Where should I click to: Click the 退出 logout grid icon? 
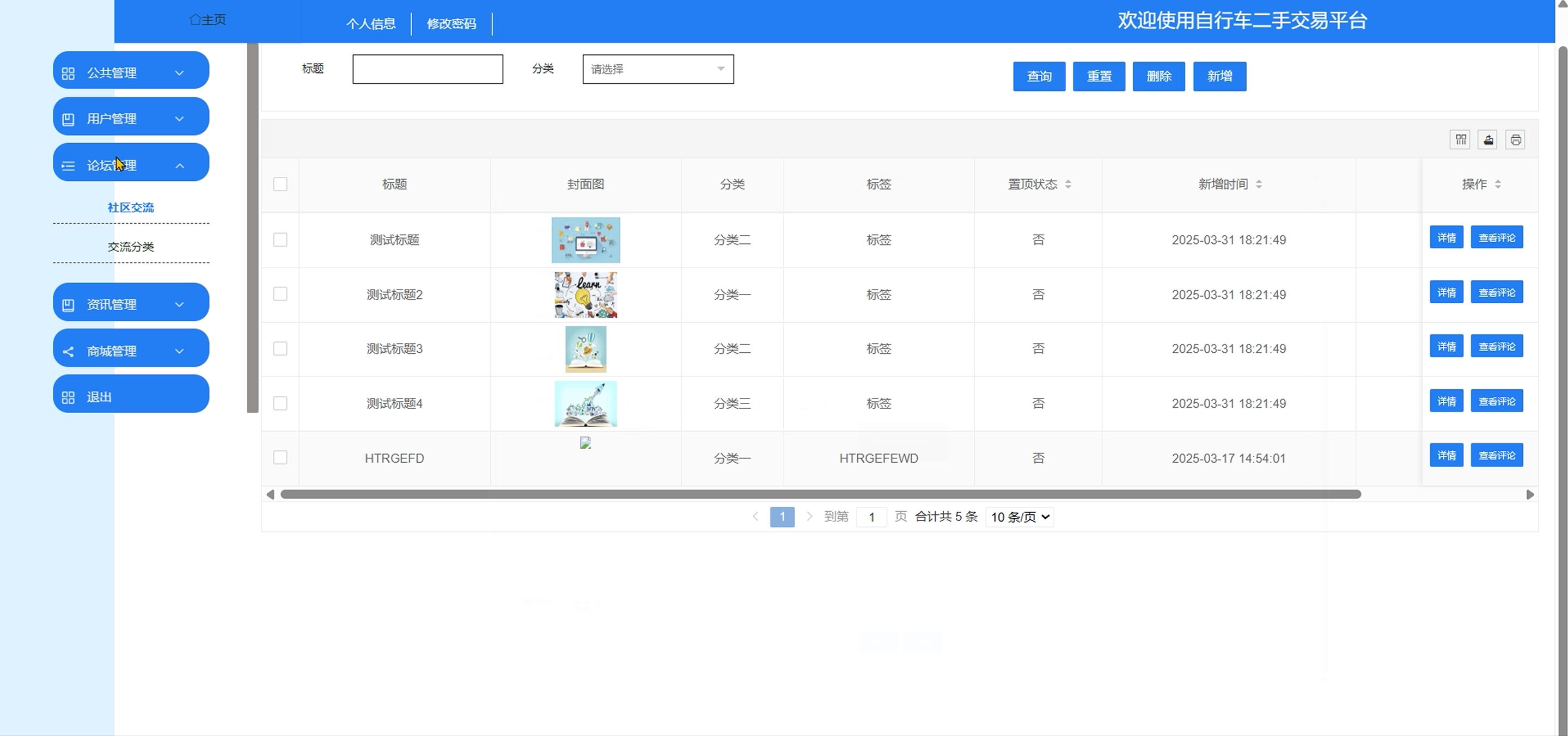tap(68, 397)
